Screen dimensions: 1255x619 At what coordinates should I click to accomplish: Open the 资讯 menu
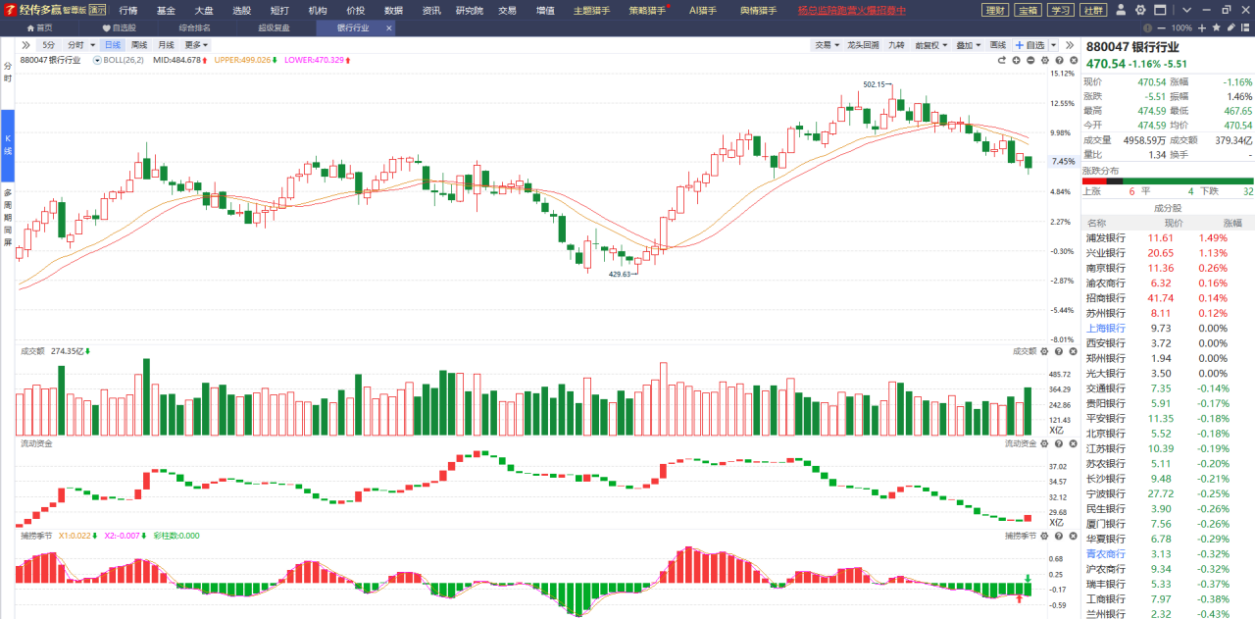click(x=431, y=10)
